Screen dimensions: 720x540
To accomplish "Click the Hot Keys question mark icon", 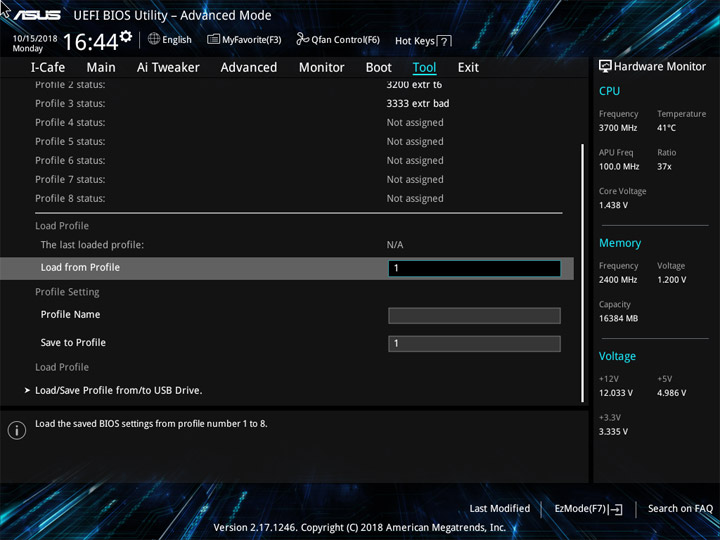I will tap(444, 41).
